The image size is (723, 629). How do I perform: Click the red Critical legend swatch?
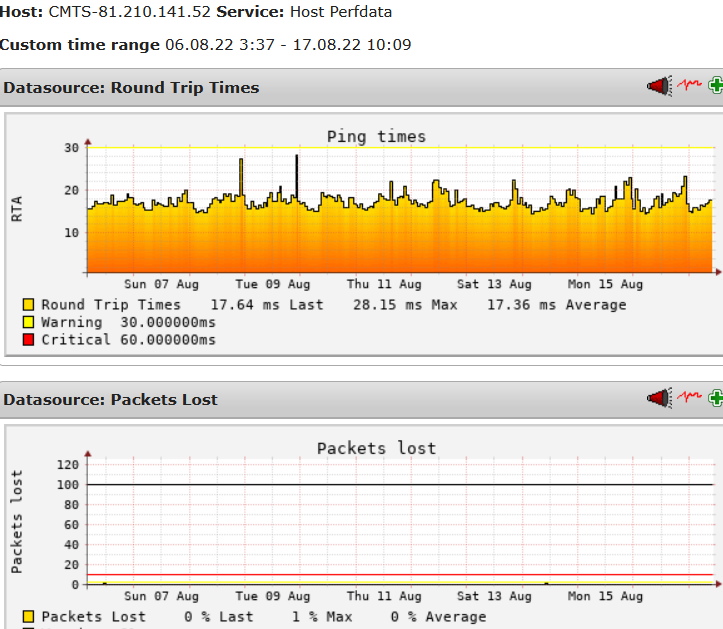(x=29, y=339)
